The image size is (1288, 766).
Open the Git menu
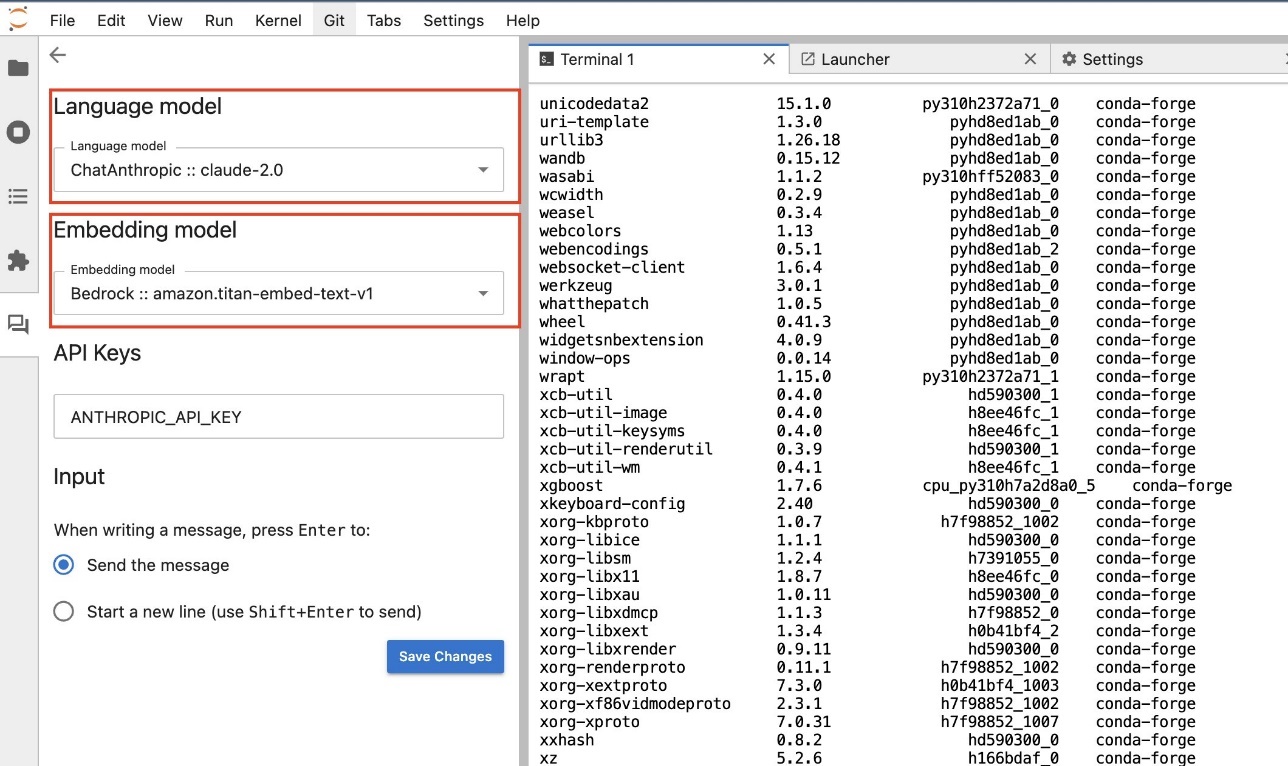click(x=334, y=20)
